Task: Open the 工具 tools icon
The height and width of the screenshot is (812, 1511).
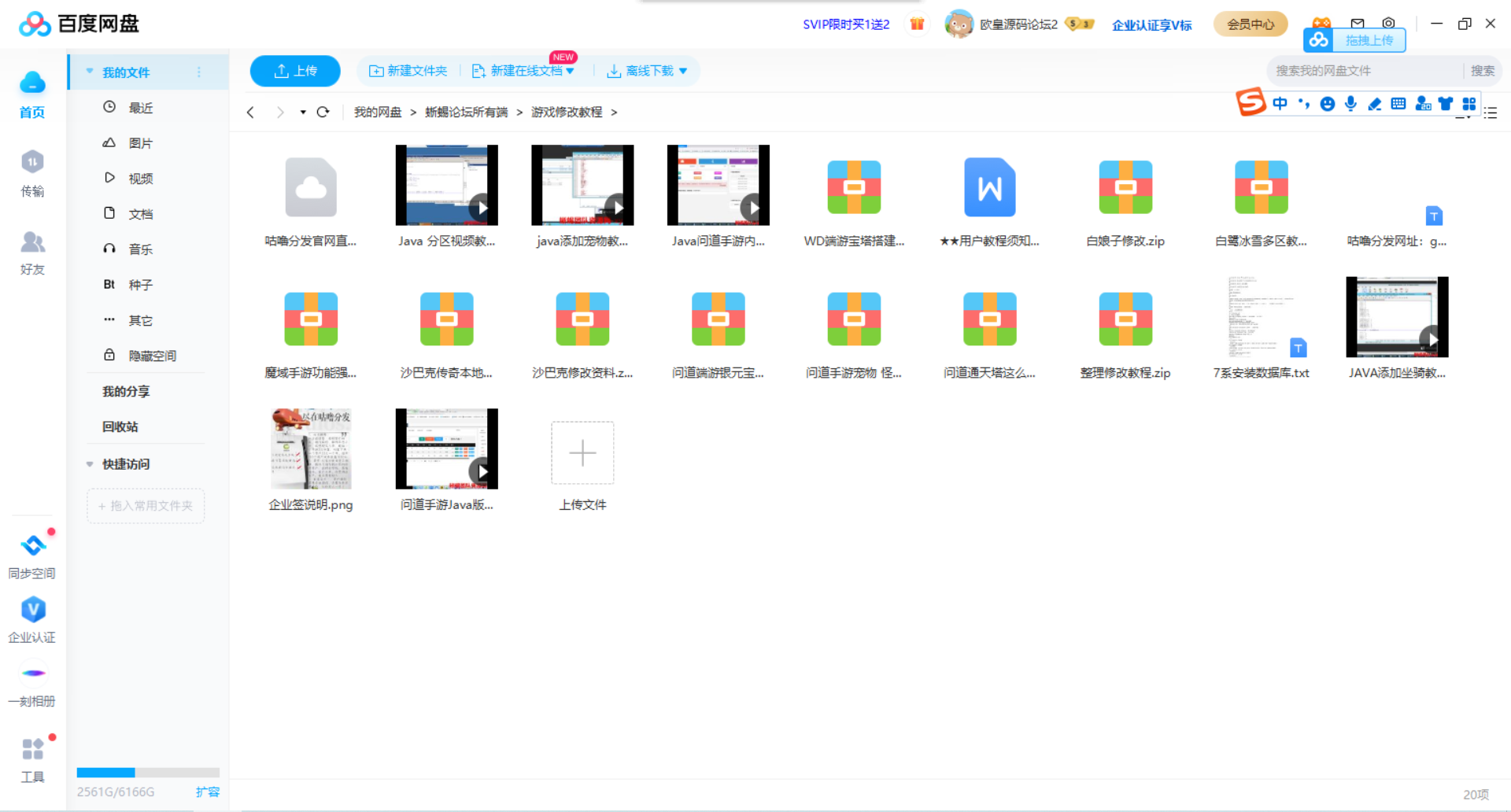Action: (32, 761)
